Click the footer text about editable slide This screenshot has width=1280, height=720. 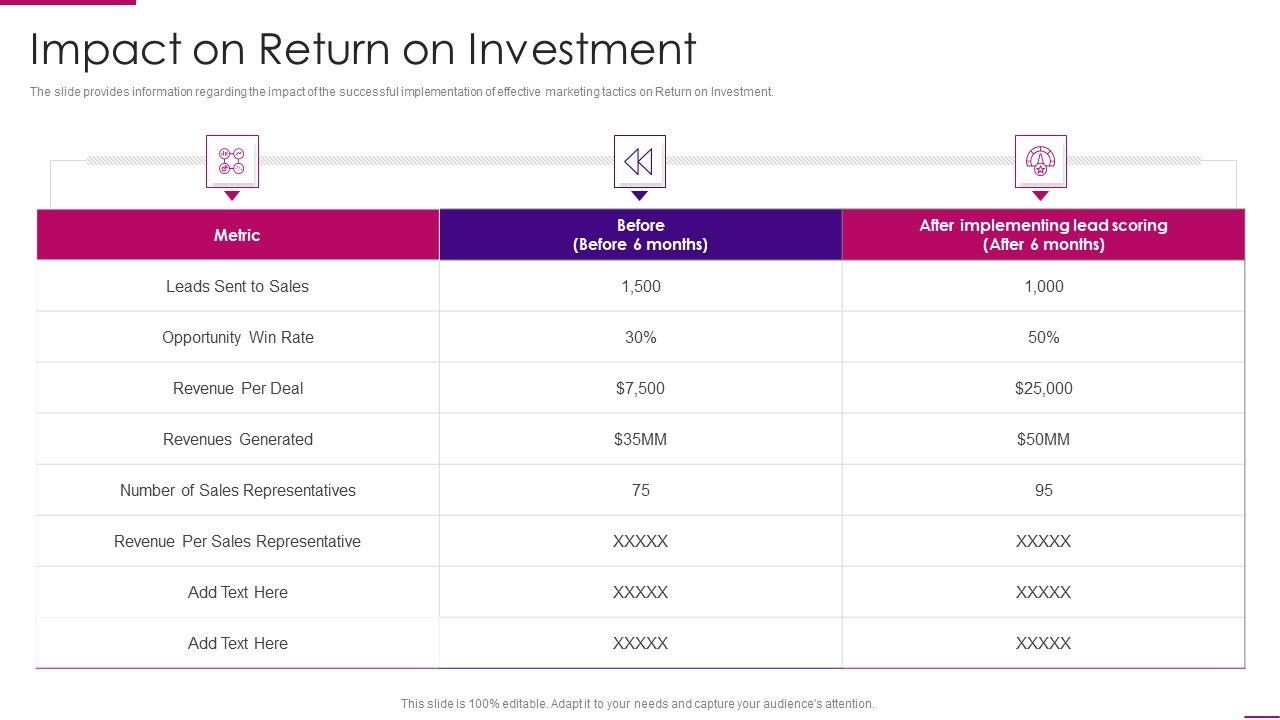coord(637,704)
